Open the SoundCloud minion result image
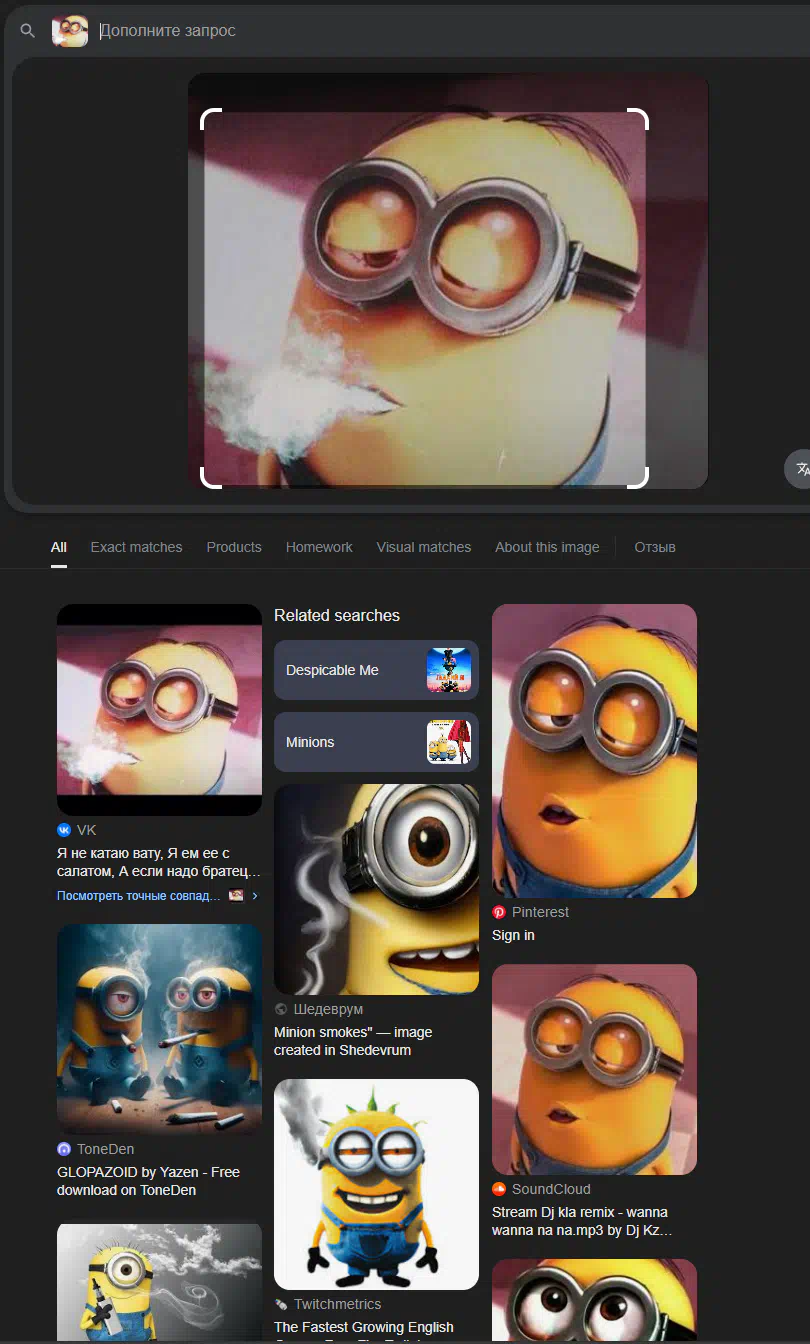The height and width of the screenshot is (1344, 810). click(x=594, y=1069)
